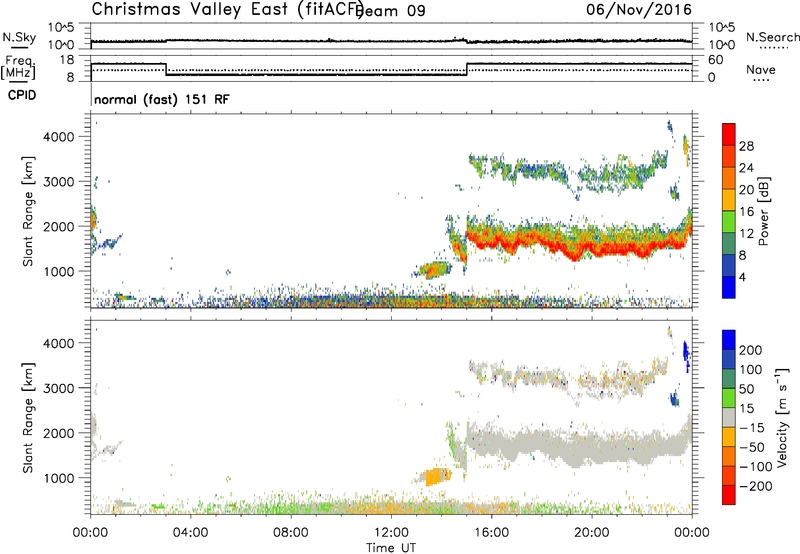
Task: Click the Slant Range label of power panel
Action: pos(28,211)
